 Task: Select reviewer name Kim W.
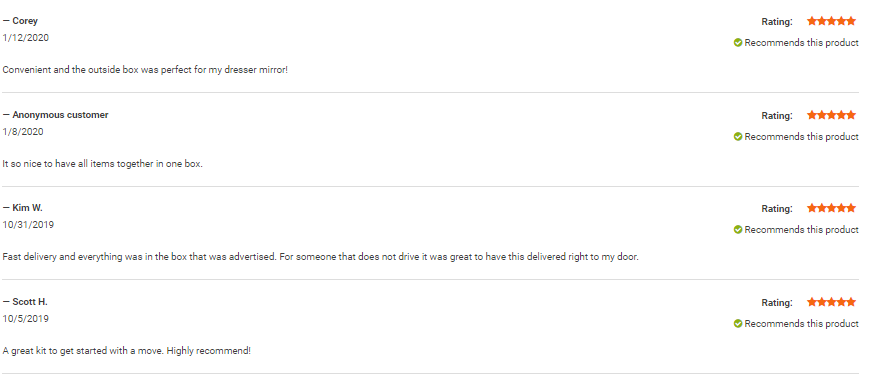pos(27,208)
